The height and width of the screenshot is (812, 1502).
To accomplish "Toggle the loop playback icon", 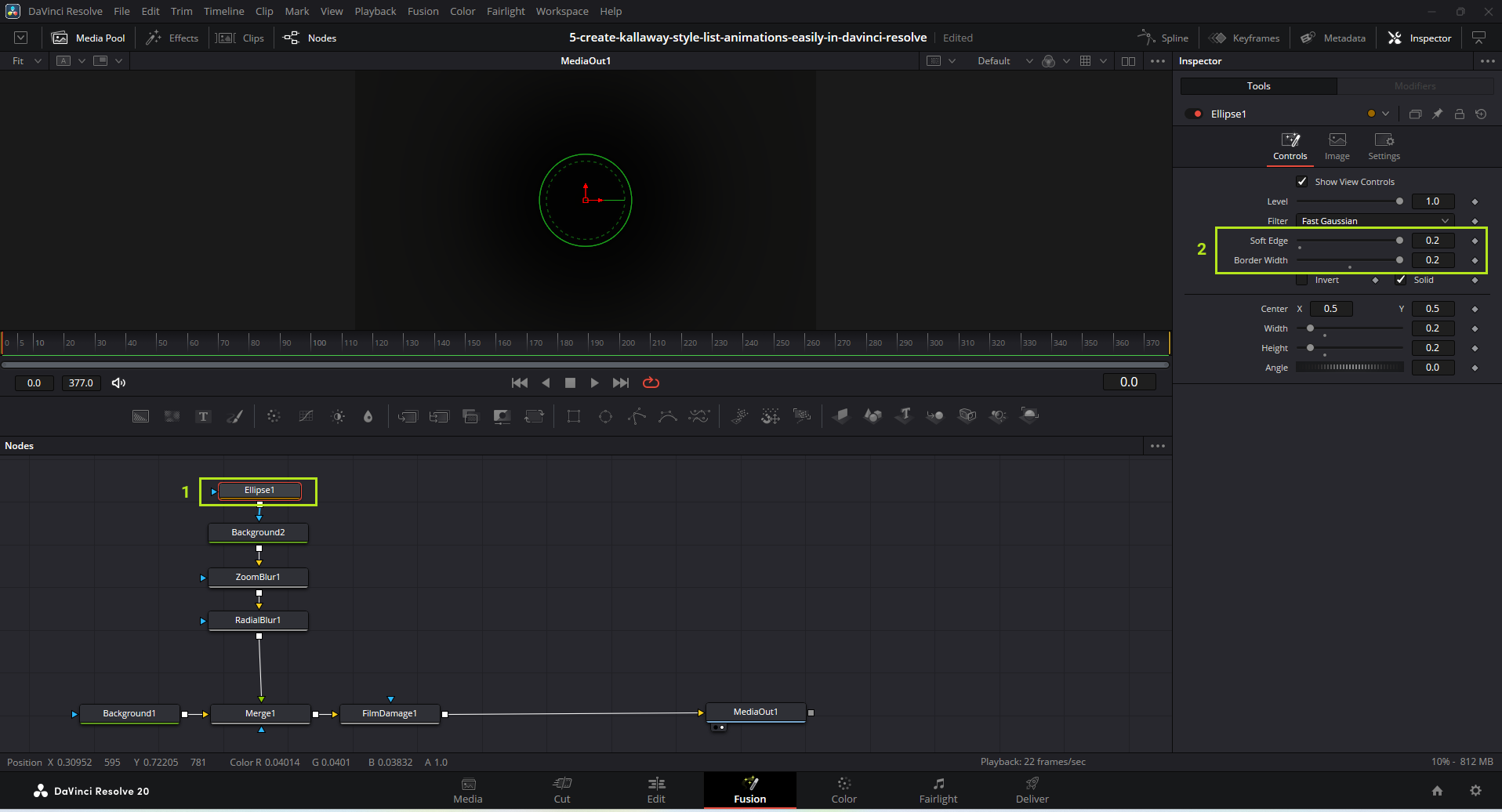I will pyautogui.click(x=651, y=382).
